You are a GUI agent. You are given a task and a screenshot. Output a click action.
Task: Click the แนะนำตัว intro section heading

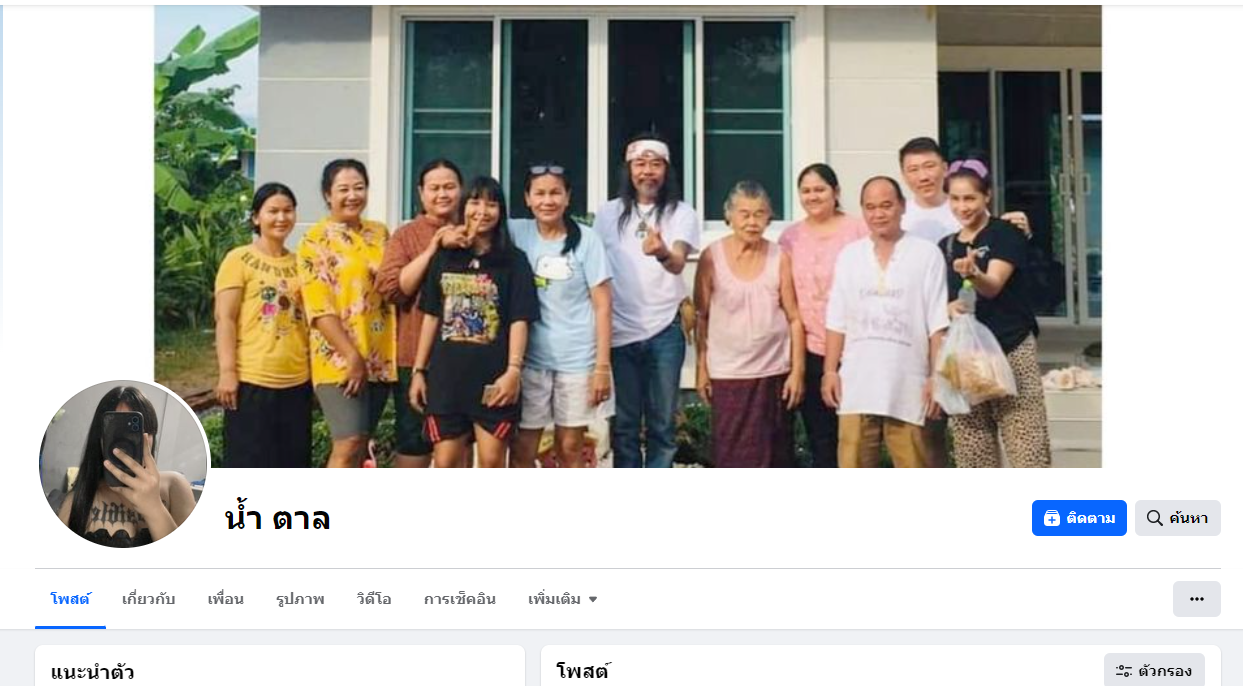92,672
